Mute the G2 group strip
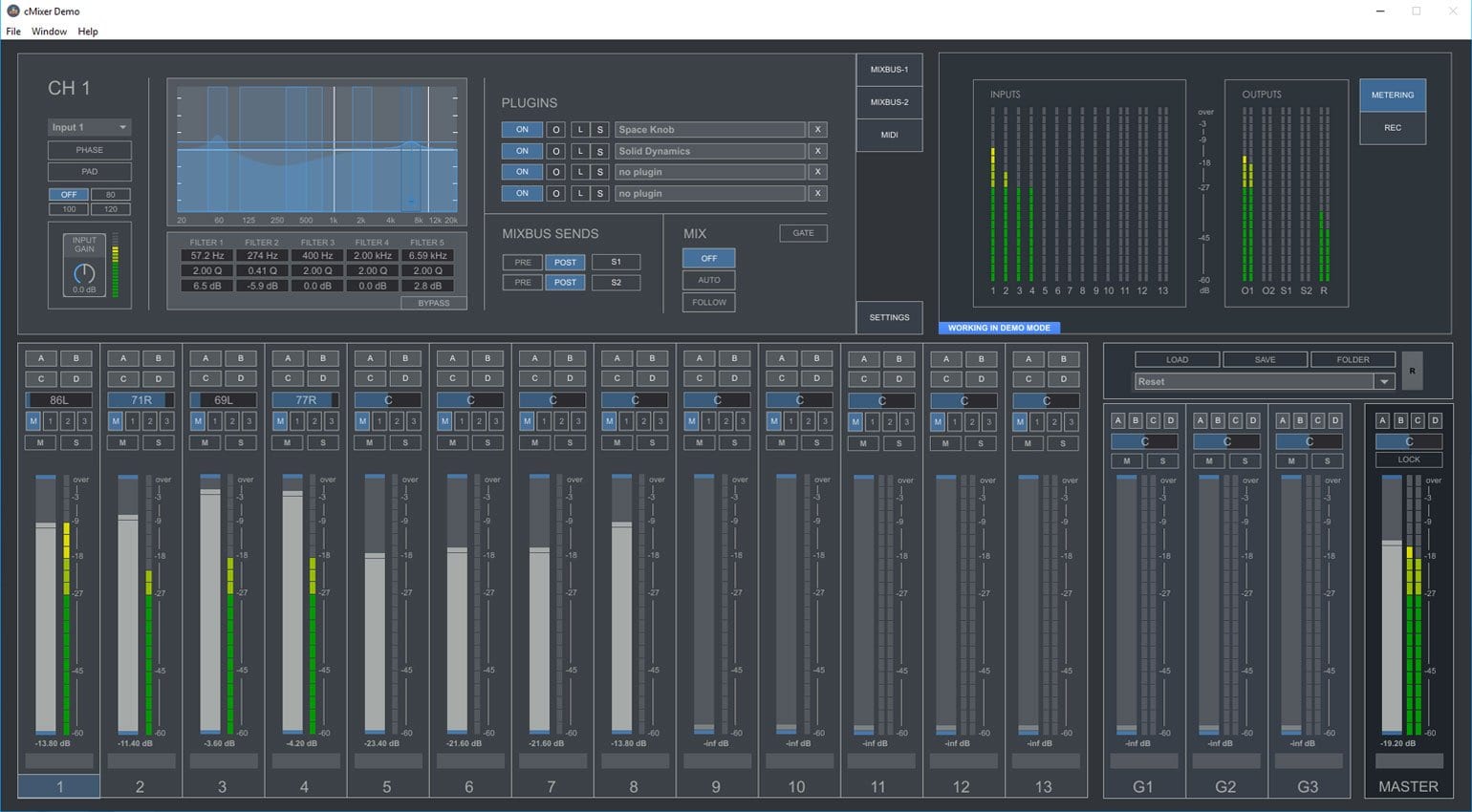The image size is (1472, 812). [x=1209, y=461]
